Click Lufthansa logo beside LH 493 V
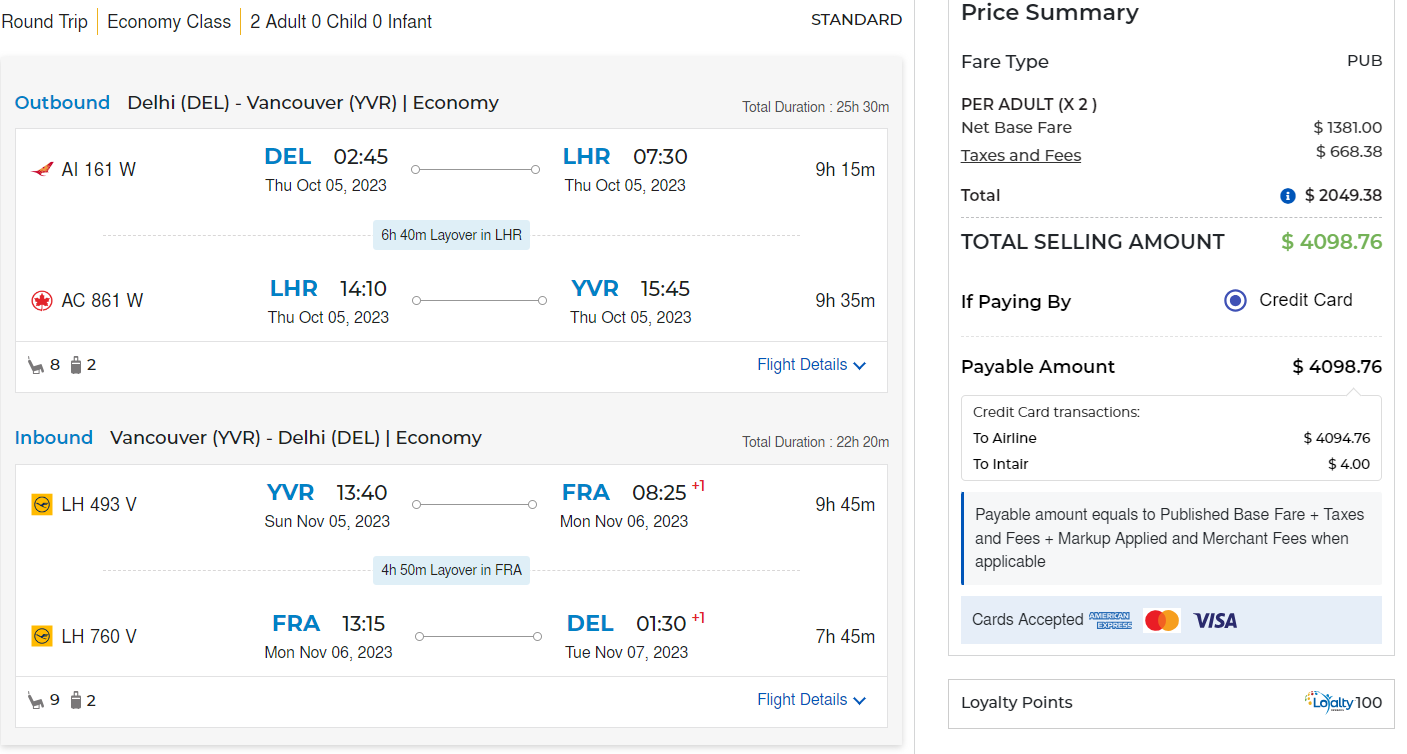The image size is (1407, 754). 42,505
